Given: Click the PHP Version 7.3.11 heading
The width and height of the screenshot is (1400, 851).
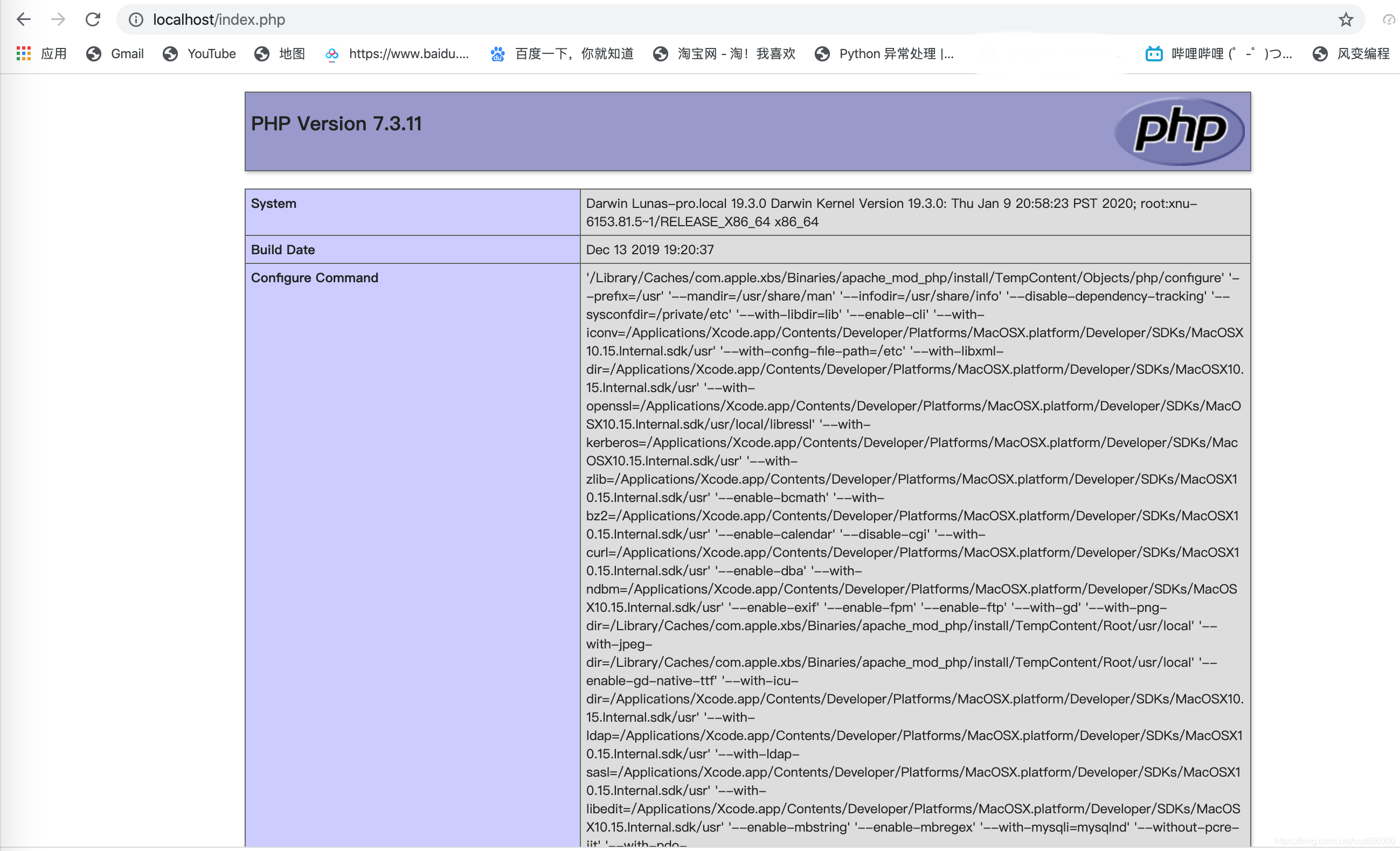Looking at the screenshot, I should coord(336,124).
